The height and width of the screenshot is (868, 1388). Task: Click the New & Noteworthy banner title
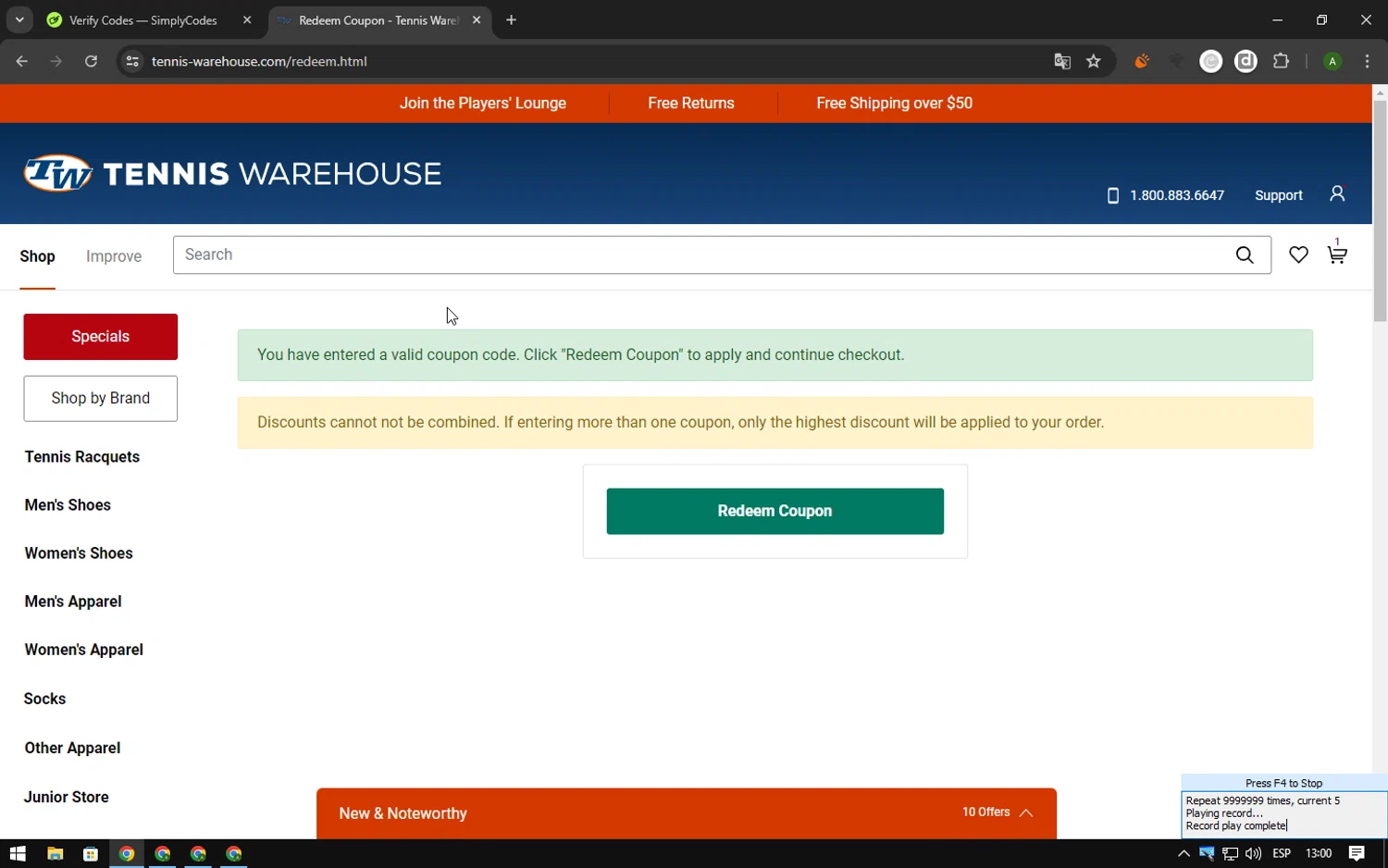tap(403, 813)
